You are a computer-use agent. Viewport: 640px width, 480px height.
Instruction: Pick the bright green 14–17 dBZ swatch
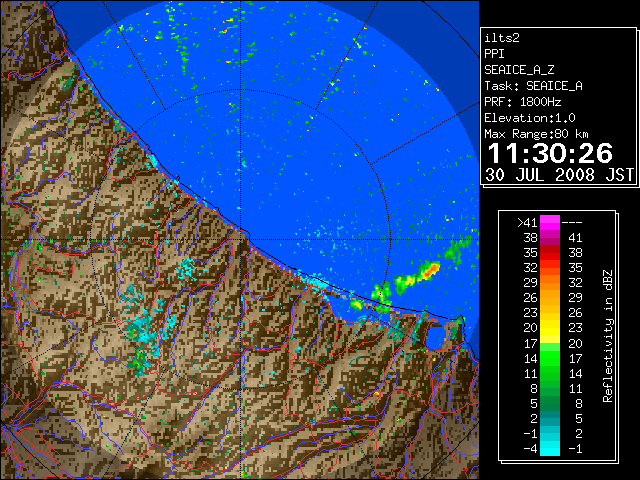point(550,358)
